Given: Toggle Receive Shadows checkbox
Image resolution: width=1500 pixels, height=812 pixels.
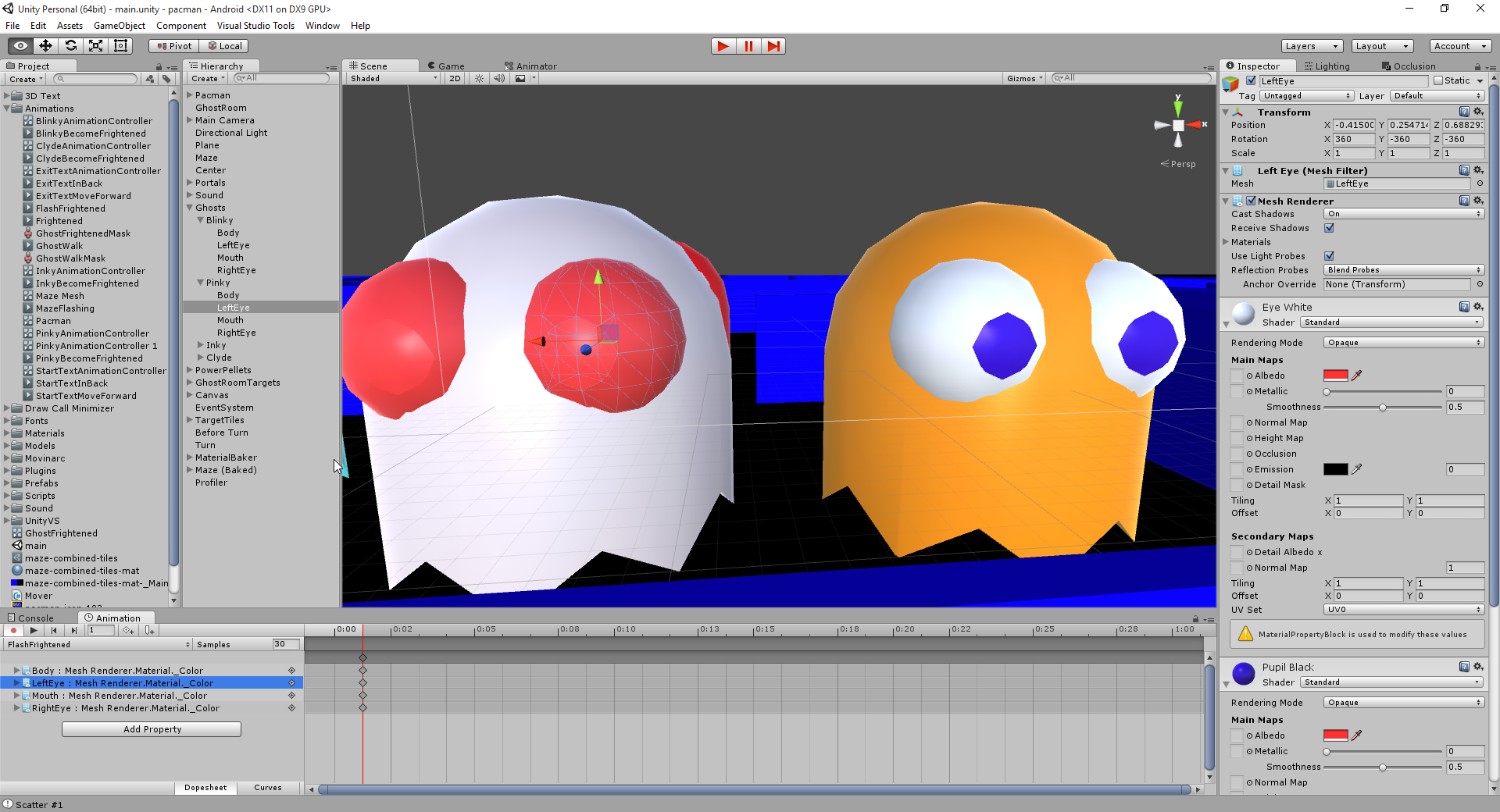Looking at the screenshot, I should pyautogui.click(x=1329, y=228).
